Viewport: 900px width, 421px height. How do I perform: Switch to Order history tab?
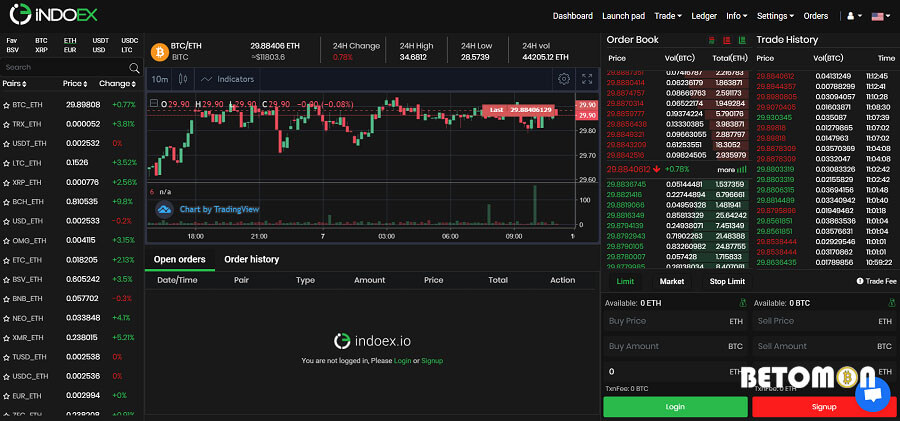click(251, 260)
